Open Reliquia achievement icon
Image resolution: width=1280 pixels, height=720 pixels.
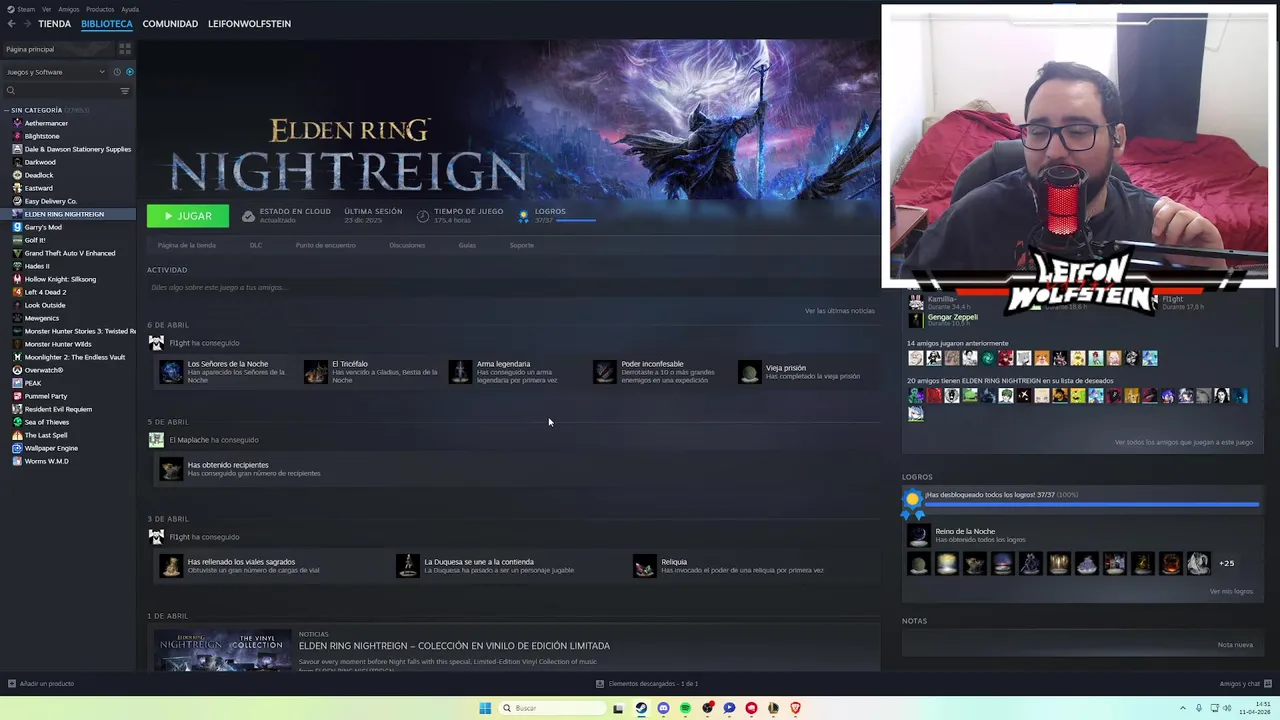pos(645,566)
